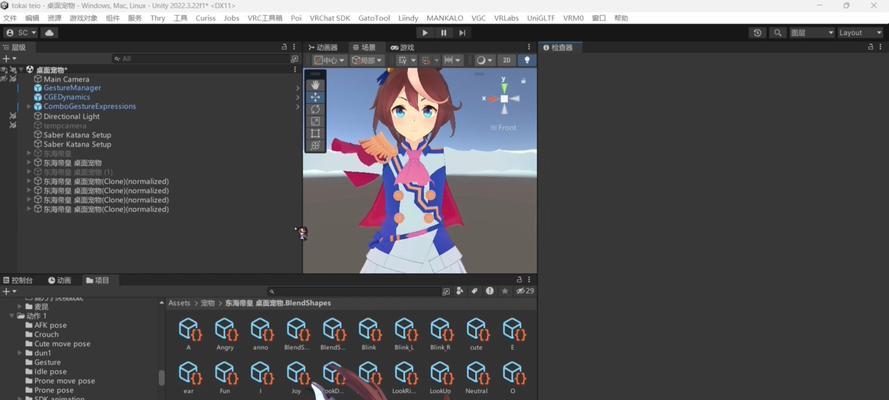Open the AFK pose folder
The width and height of the screenshot is (889, 400).
point(50,325)
